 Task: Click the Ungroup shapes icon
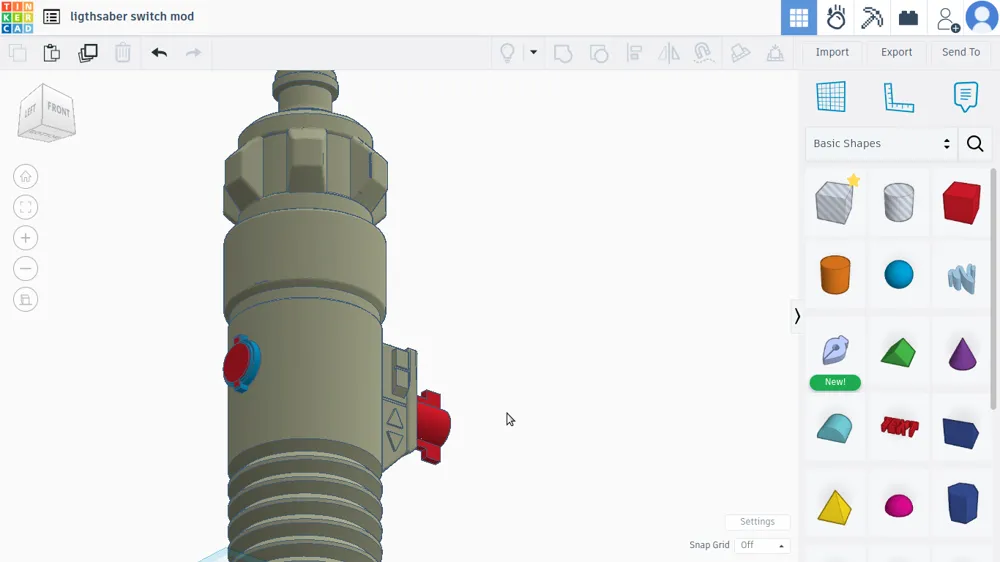(x=599, y=53)
